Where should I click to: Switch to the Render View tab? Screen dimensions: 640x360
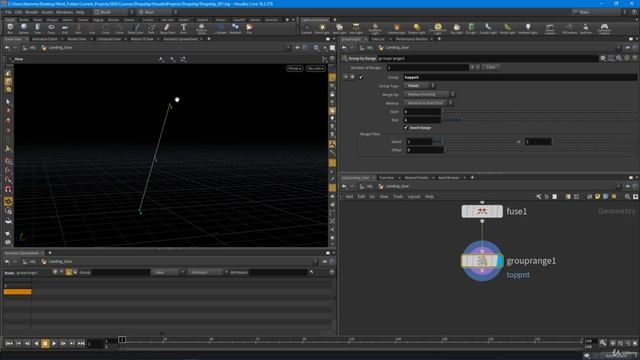[x=76, y=39]
